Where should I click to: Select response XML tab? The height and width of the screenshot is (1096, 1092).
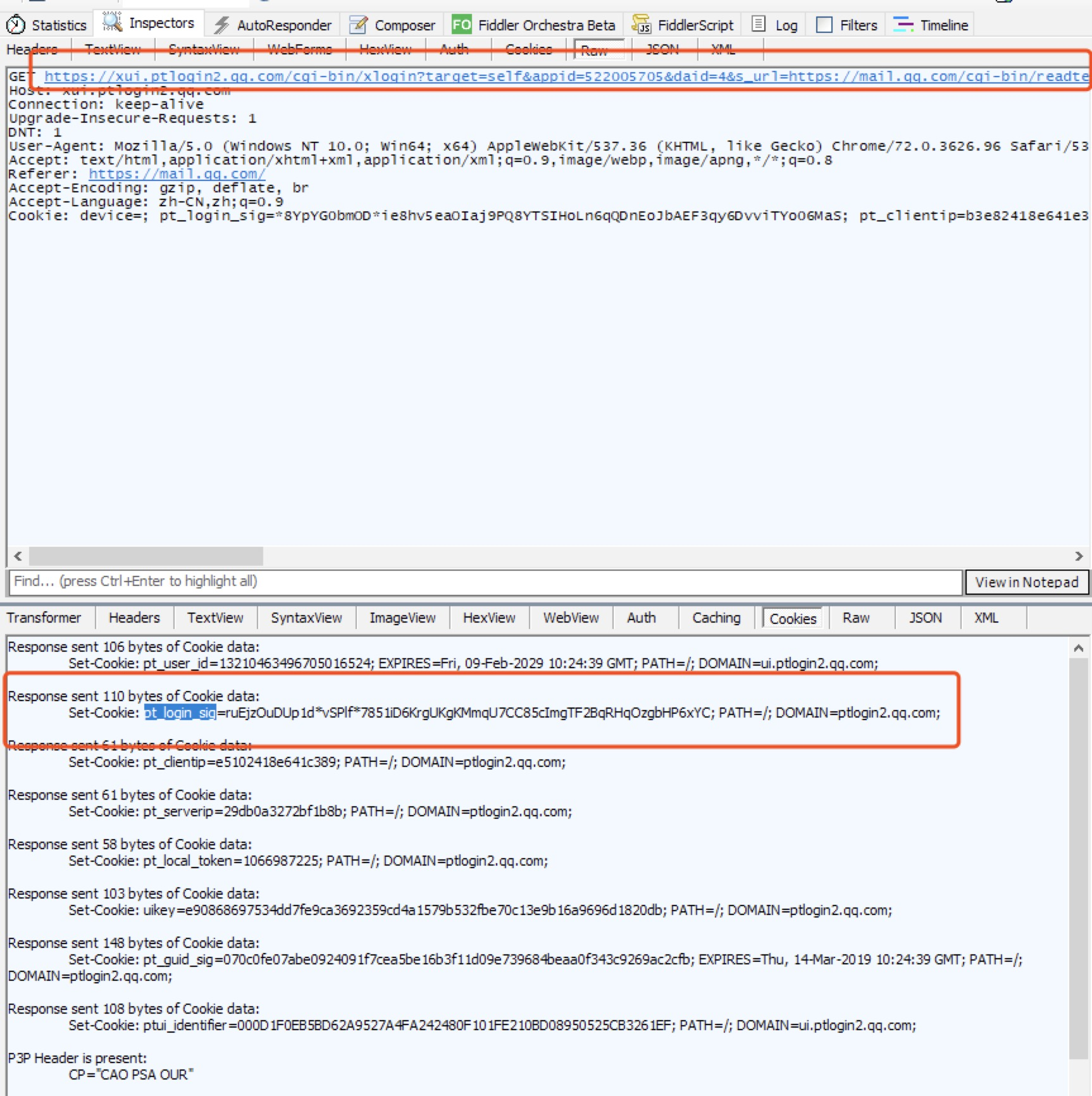pos(986,618)
